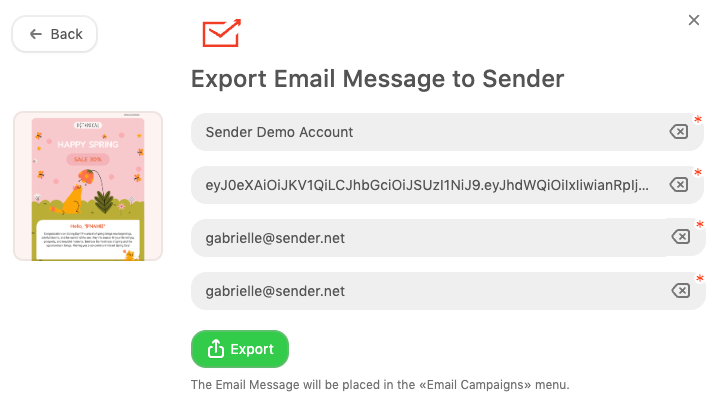
Task: Click the SALE 30% badge in the preview
Action: click(x=88, y=159)
